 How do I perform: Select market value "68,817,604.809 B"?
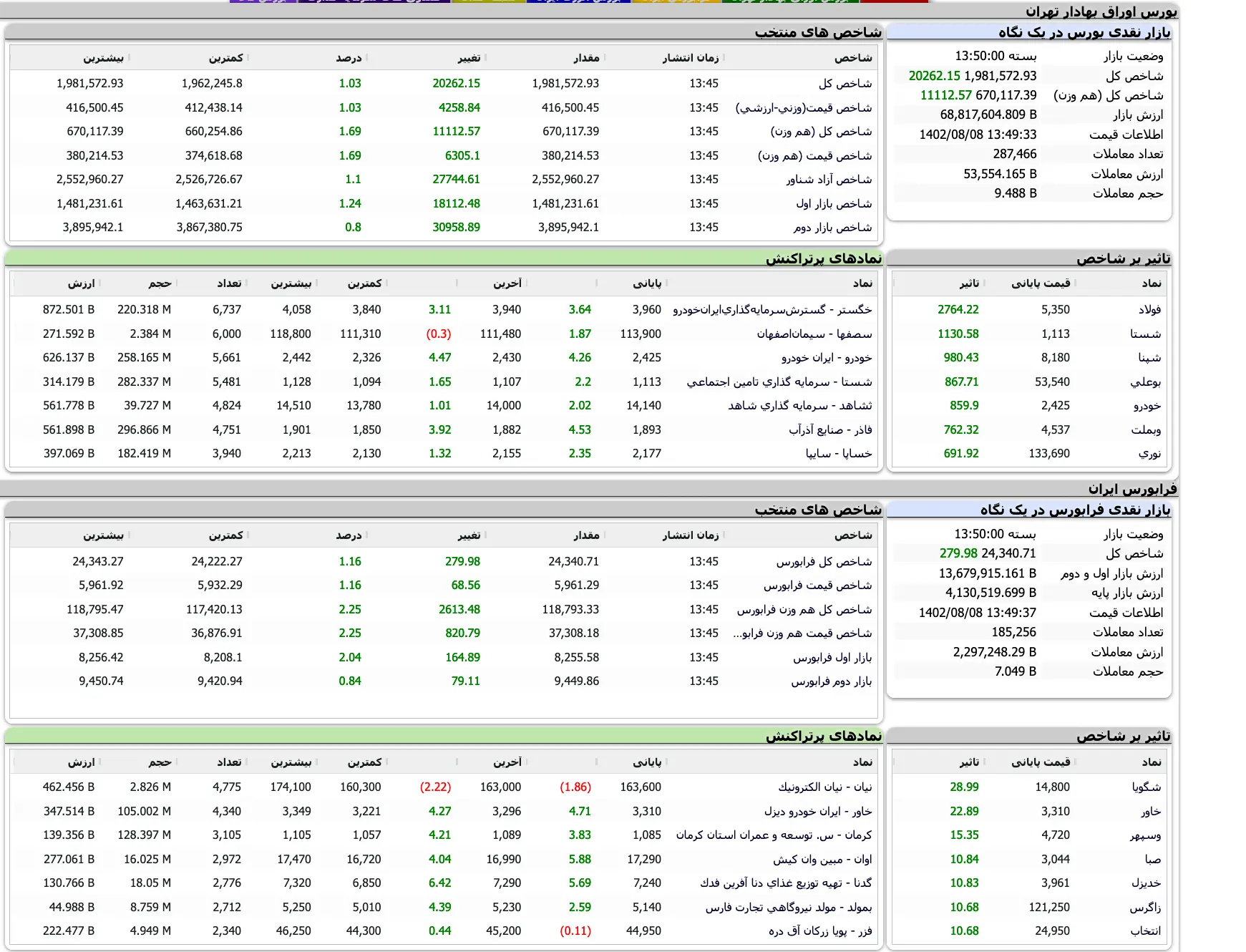tap(988, 115)
